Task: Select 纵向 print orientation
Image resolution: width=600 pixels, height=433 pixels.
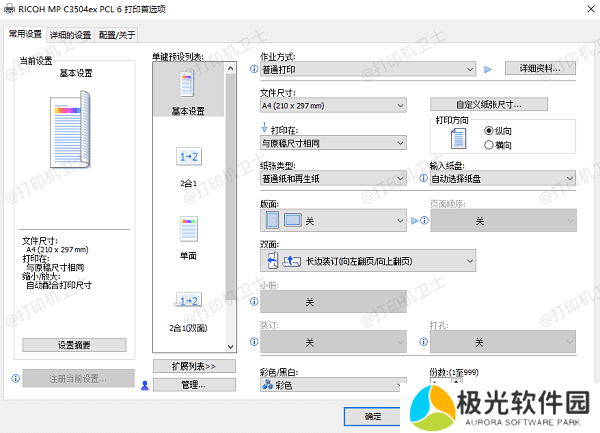Action: [x=488, y=131]
